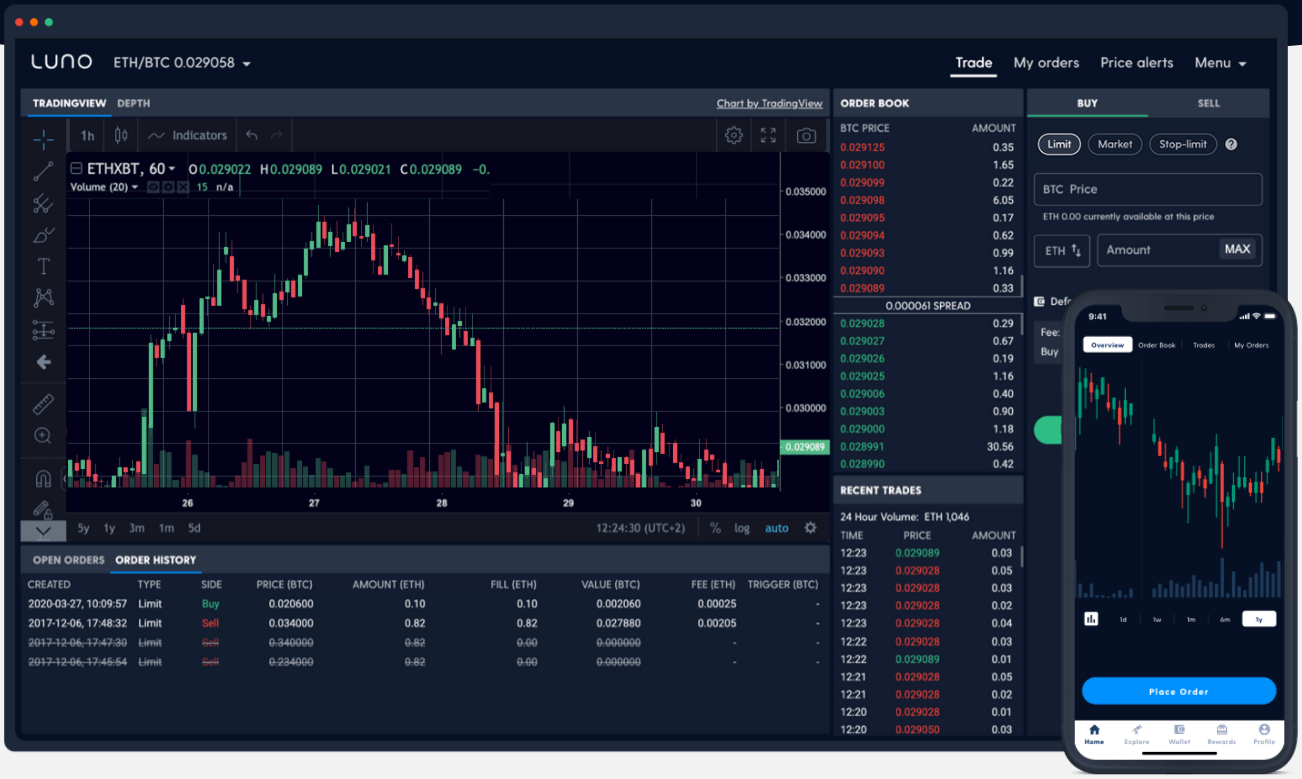
Task: Click the MAX amount button
Action: pyautogui.click(x=1237, y=249)
